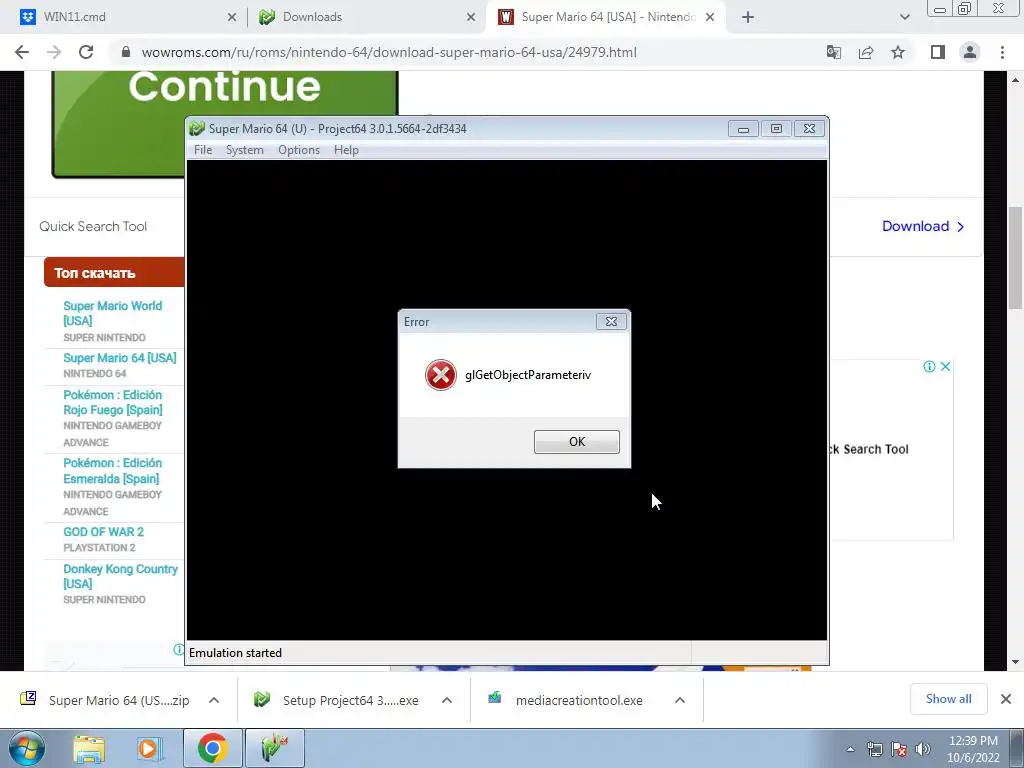
Task: Reload the wowroms page
Action: tap(86, 52)
